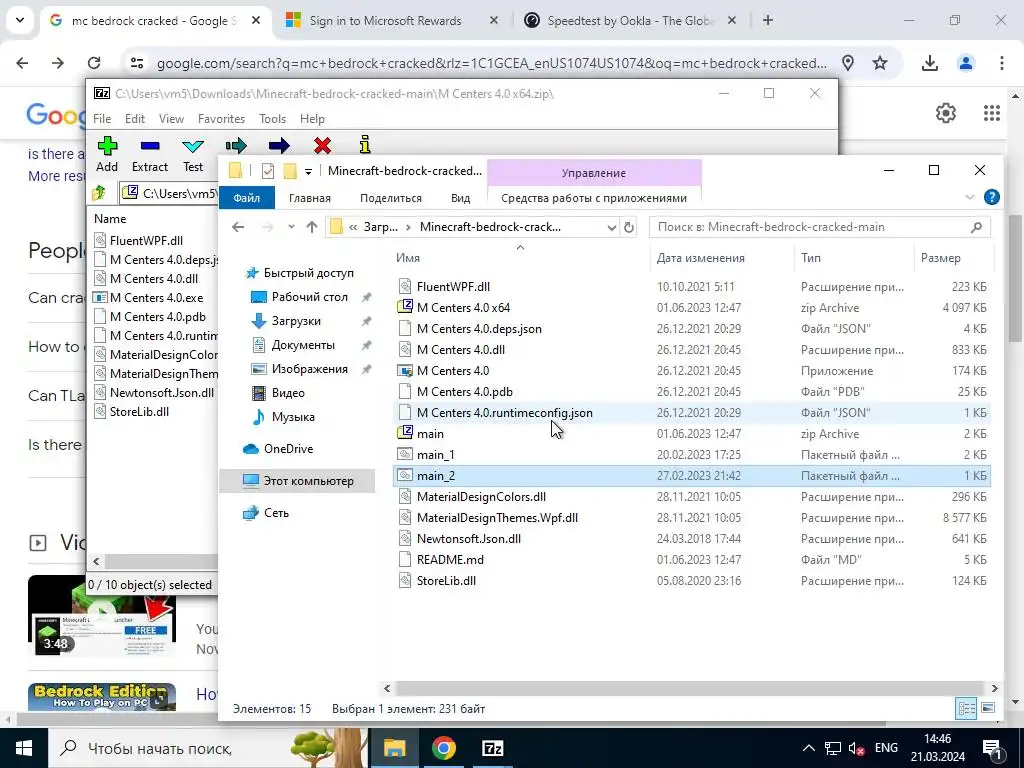Open 7-Zip Edit menu
Image resolution: width=1024 pixels, height=768 pixels.
(135, 119)
